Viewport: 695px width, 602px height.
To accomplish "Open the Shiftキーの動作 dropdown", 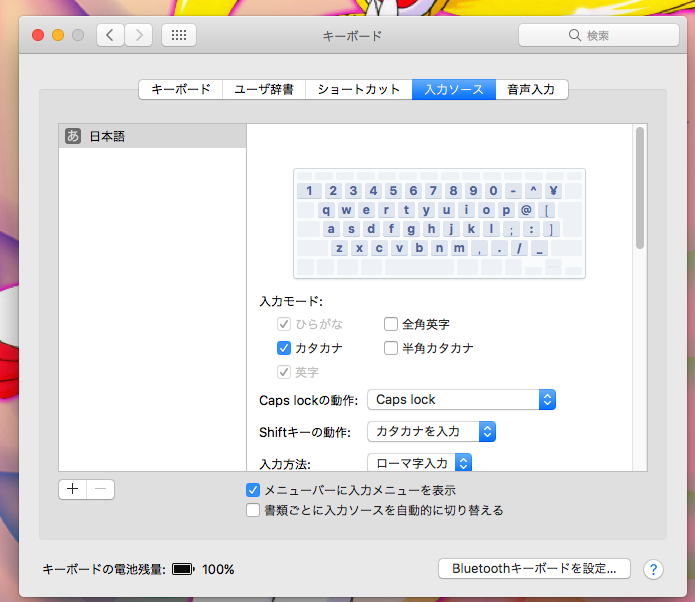I will point(431,431).
